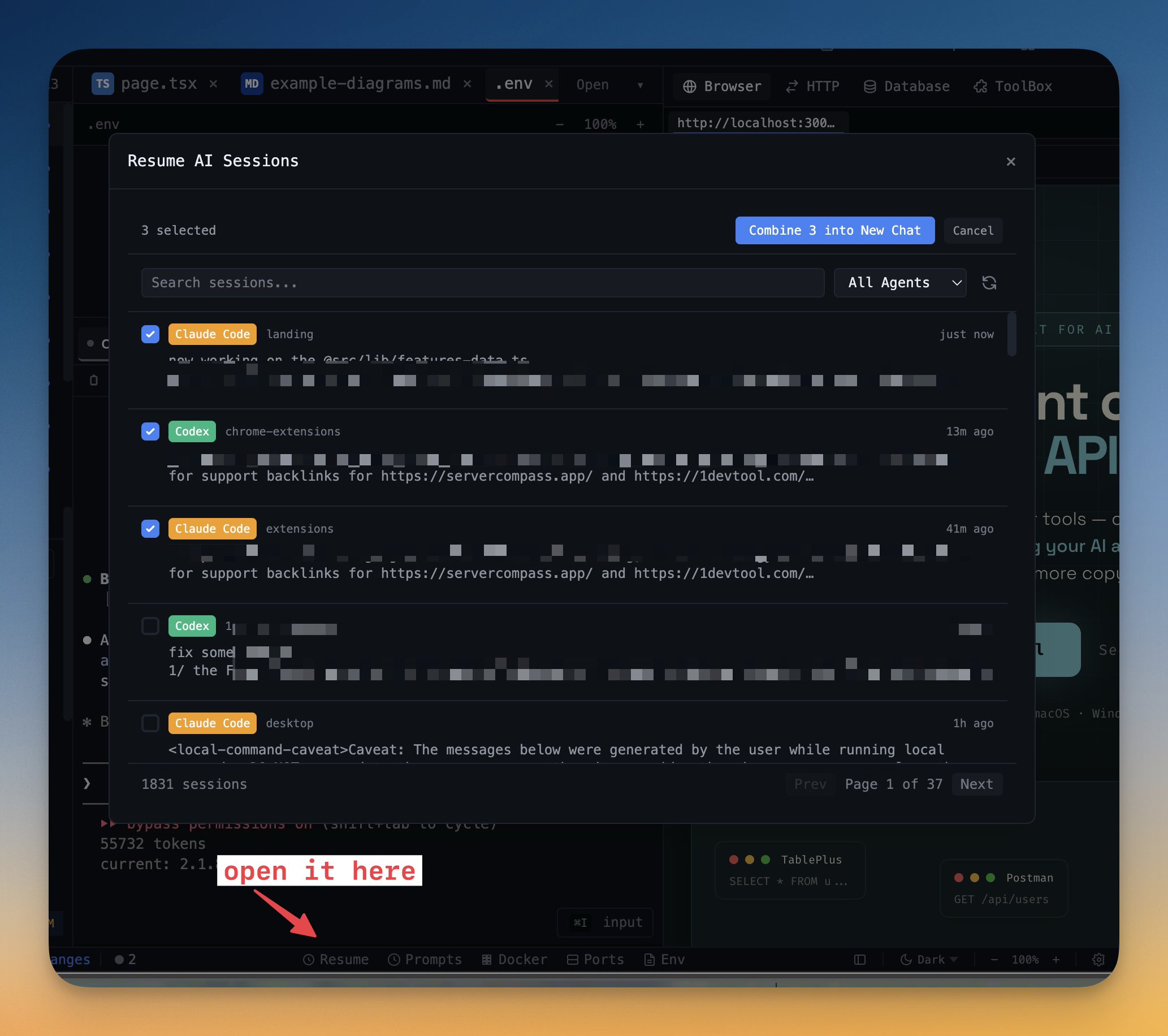
Task: Go to the Next sessions page
Action: coord(976,784)
